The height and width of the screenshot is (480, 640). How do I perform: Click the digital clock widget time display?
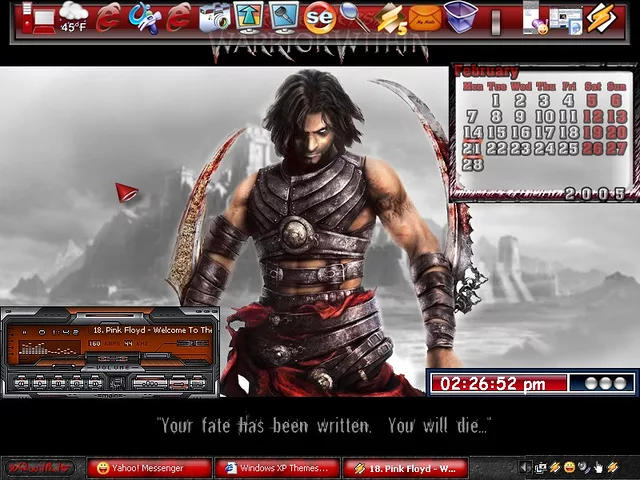click(x=492, y=384)
